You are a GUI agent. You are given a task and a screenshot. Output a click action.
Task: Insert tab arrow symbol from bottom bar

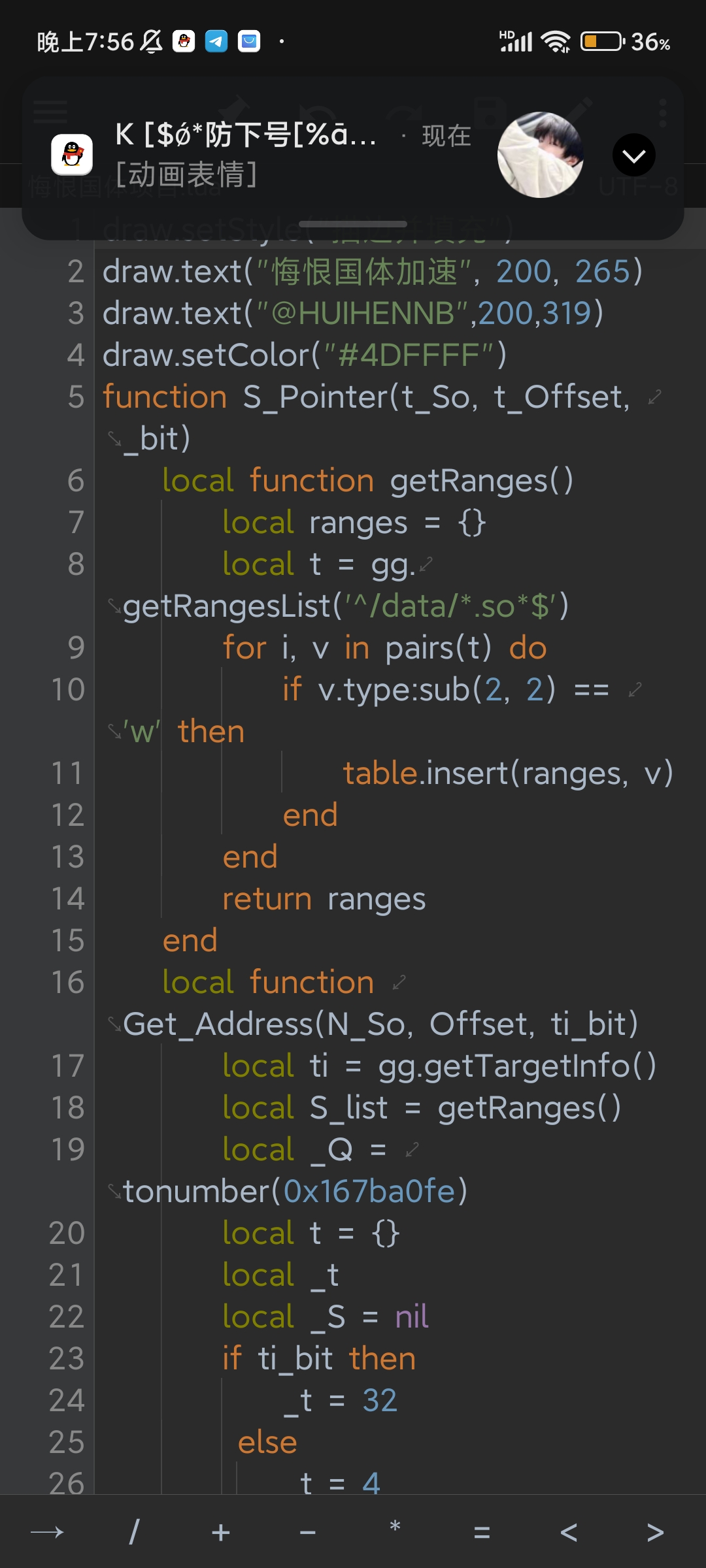click(x=47, y=1531)
